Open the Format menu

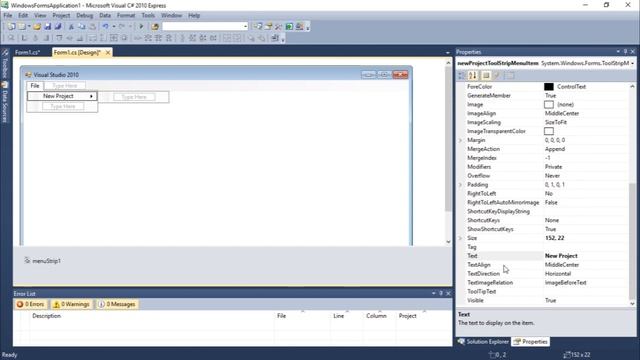pos(126,16)
